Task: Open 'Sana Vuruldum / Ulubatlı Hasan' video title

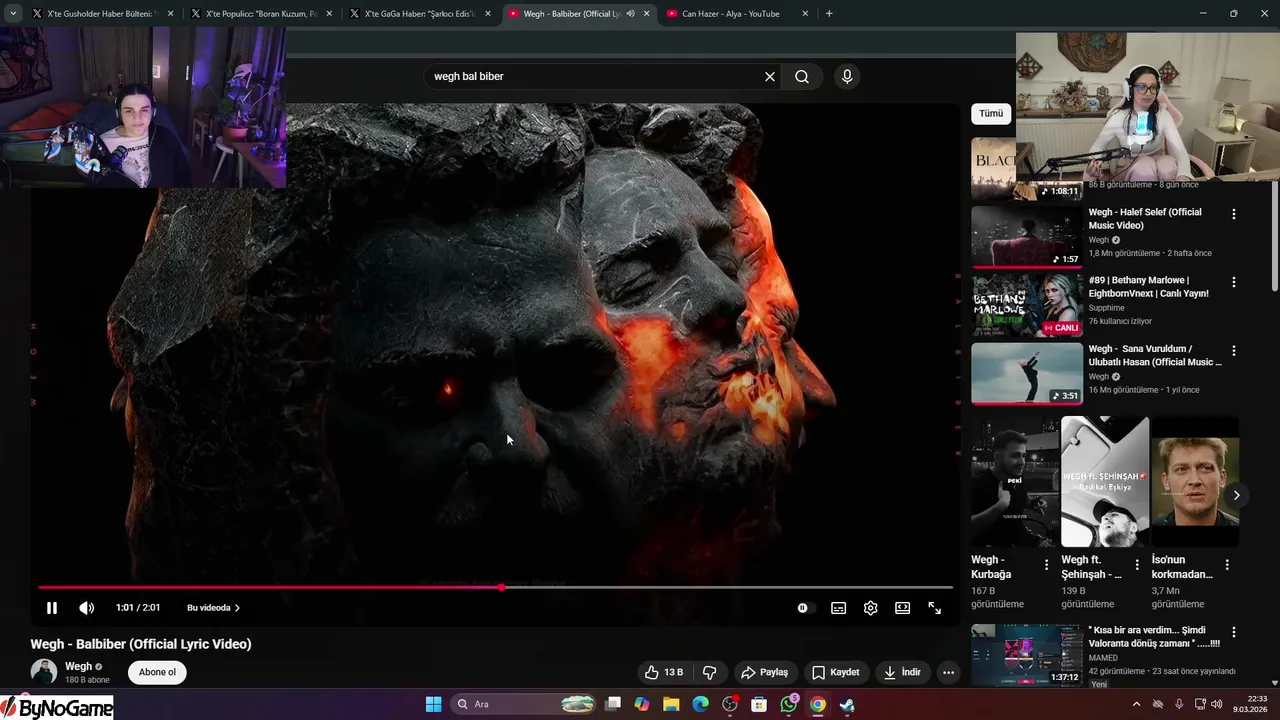Action: pyautogui.click(x=1155, y=355)
